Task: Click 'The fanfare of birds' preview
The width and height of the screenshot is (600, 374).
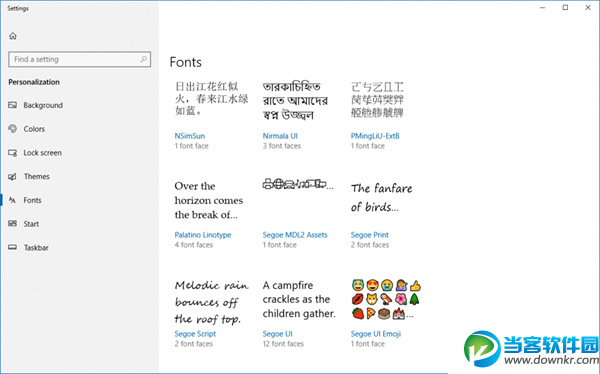Action: click(x=382, y=198)
